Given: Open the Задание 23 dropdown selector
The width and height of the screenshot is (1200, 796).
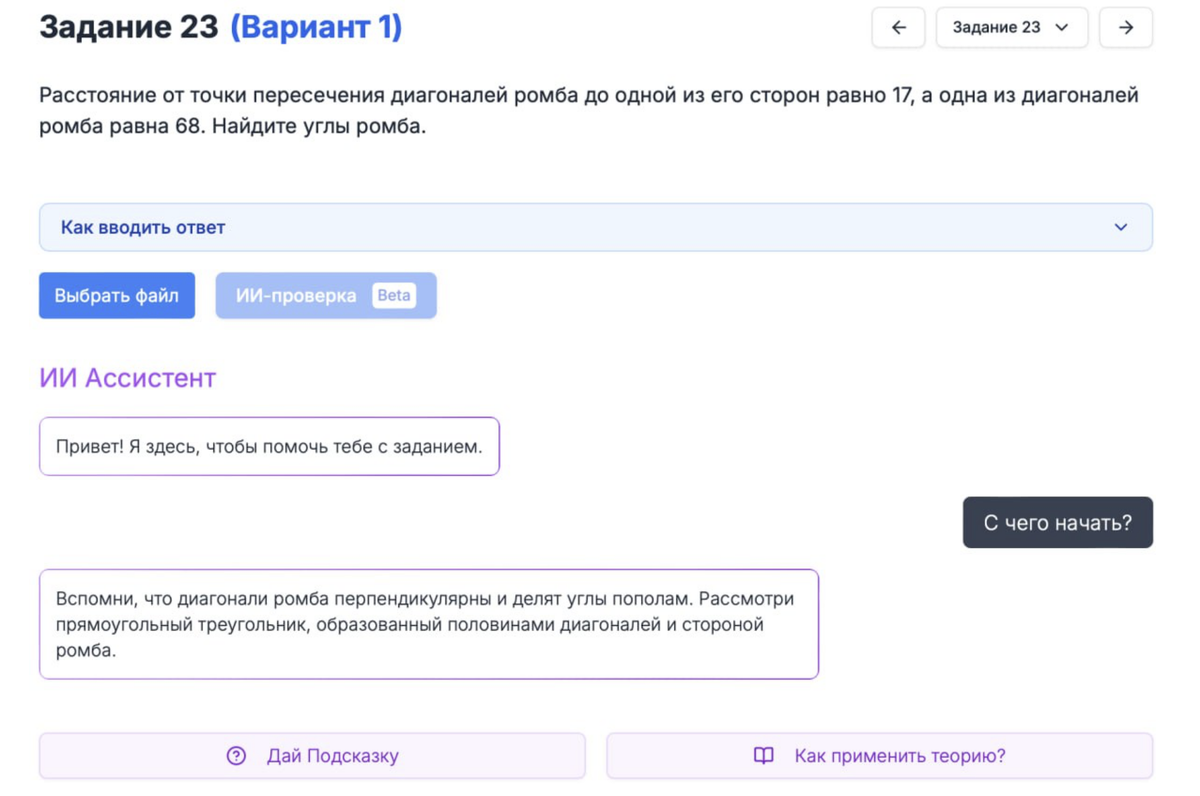Looking at the screenshot, I should (x=1011, y=28).
